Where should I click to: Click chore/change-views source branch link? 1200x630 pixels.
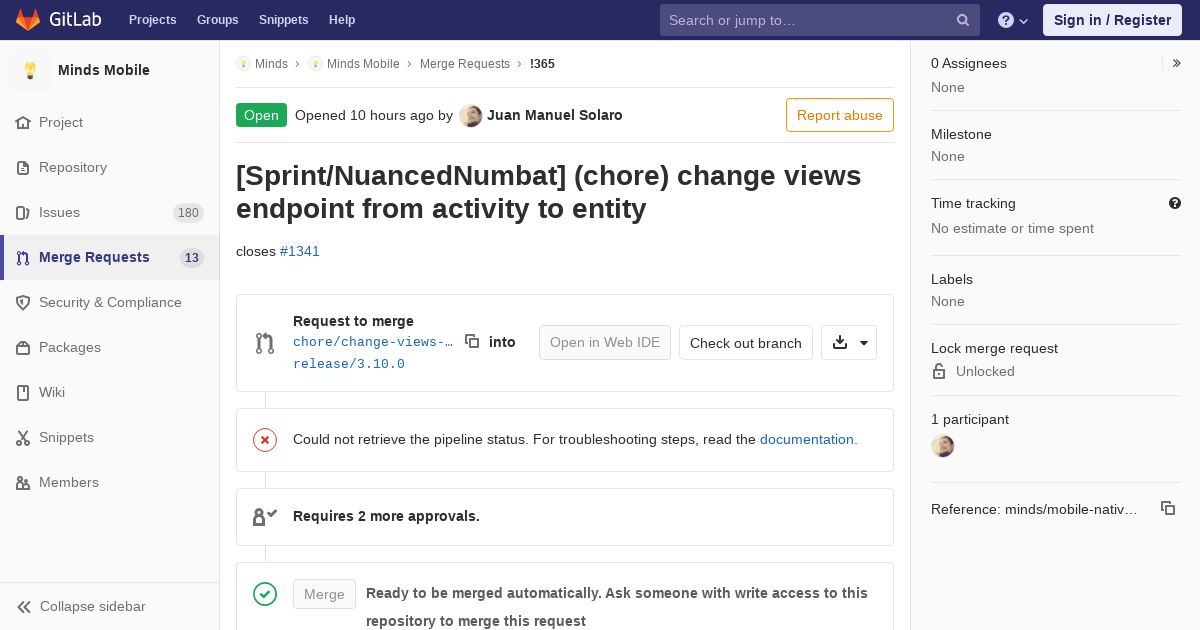[373, 342]
